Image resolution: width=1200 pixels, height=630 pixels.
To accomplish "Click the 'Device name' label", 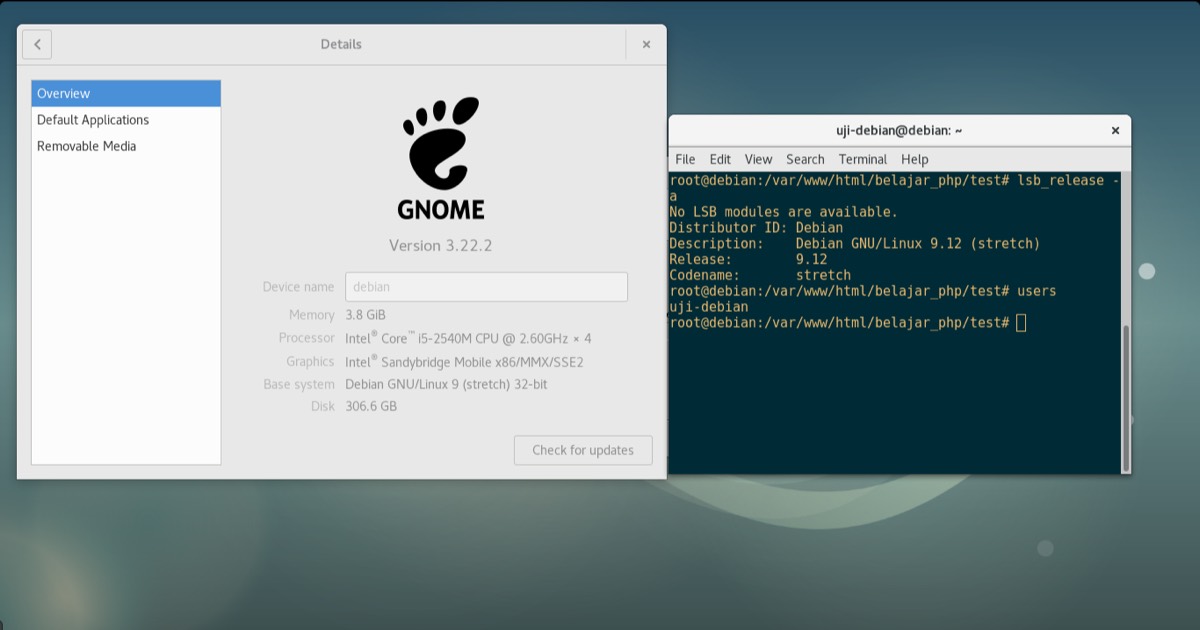I will point(298,286).
